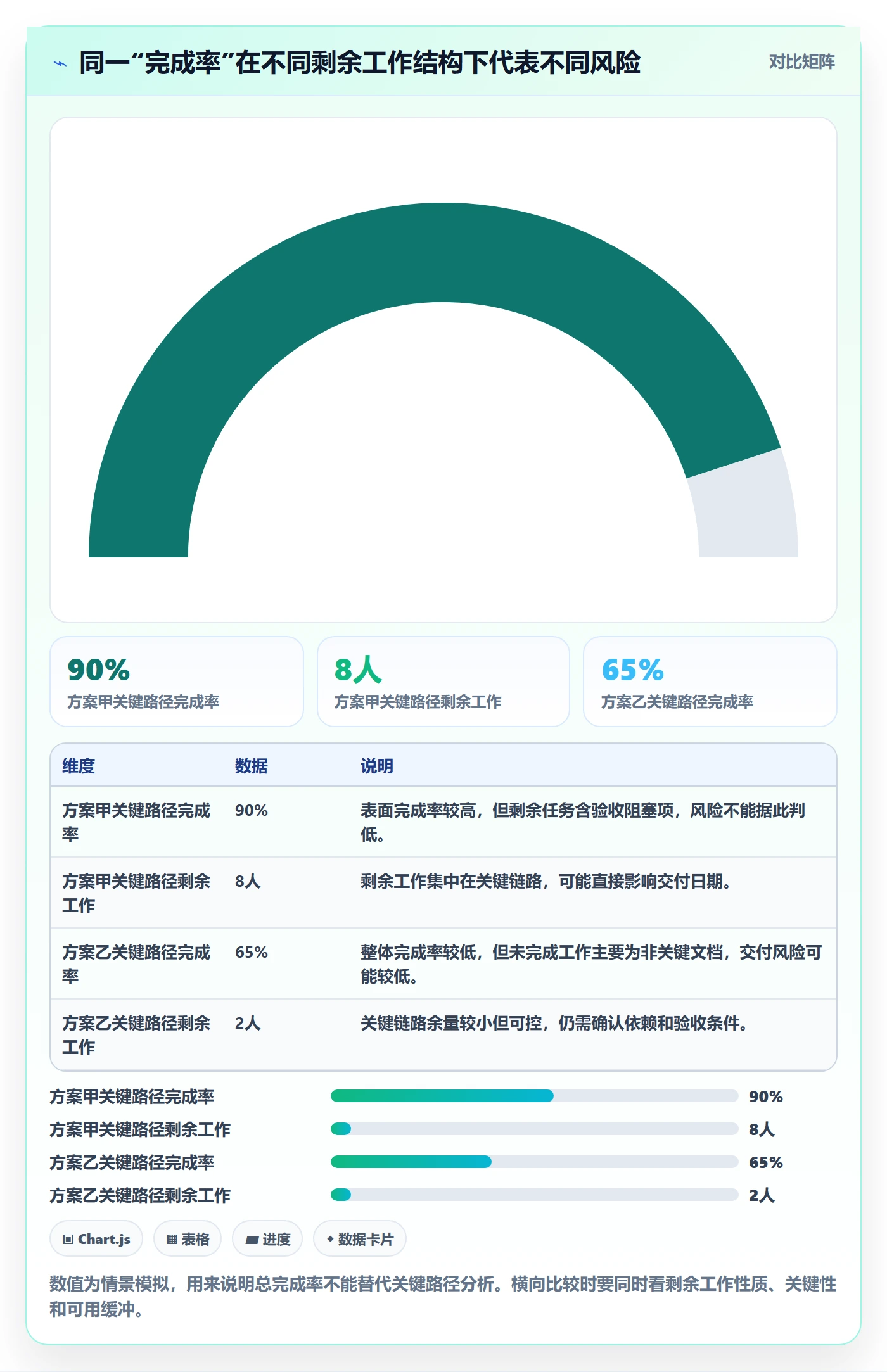
Task: Click the 65% value right of the progress bar
Action: [766, 1162]
